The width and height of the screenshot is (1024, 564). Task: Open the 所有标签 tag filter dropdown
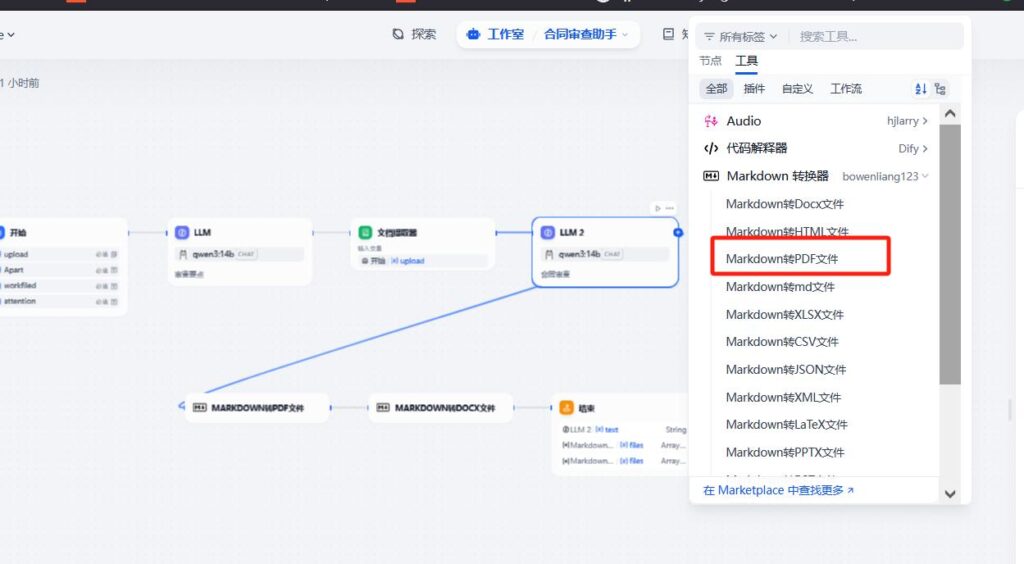(741, 36)
